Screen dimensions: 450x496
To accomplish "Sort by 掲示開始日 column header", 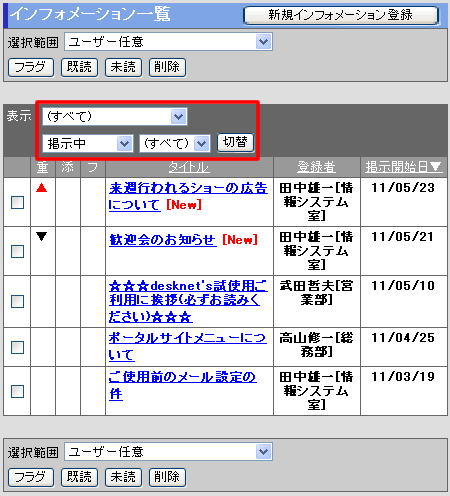I will coord(404,167).
